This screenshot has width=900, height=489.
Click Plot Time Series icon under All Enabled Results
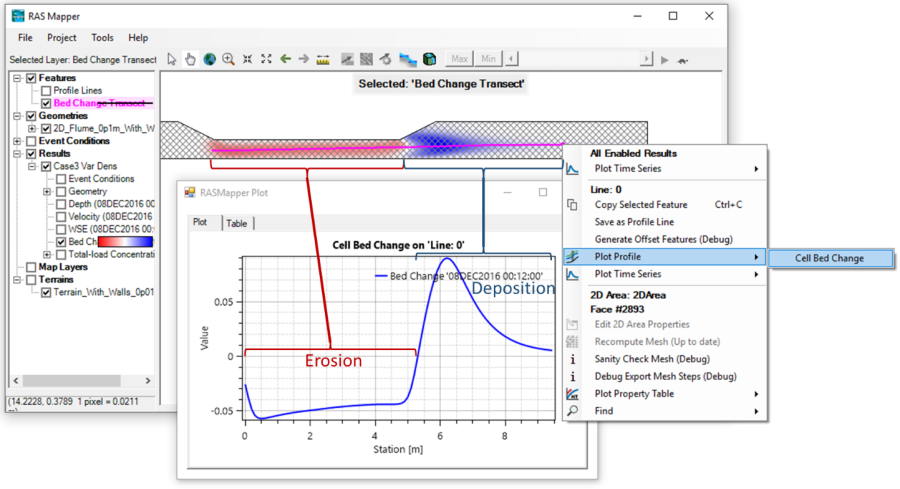572,169
